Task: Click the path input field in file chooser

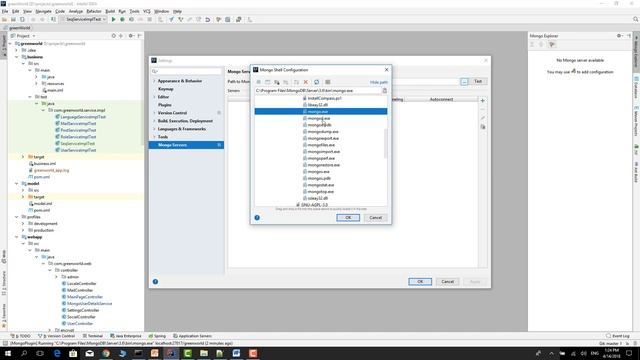Action: click(318, 91)
